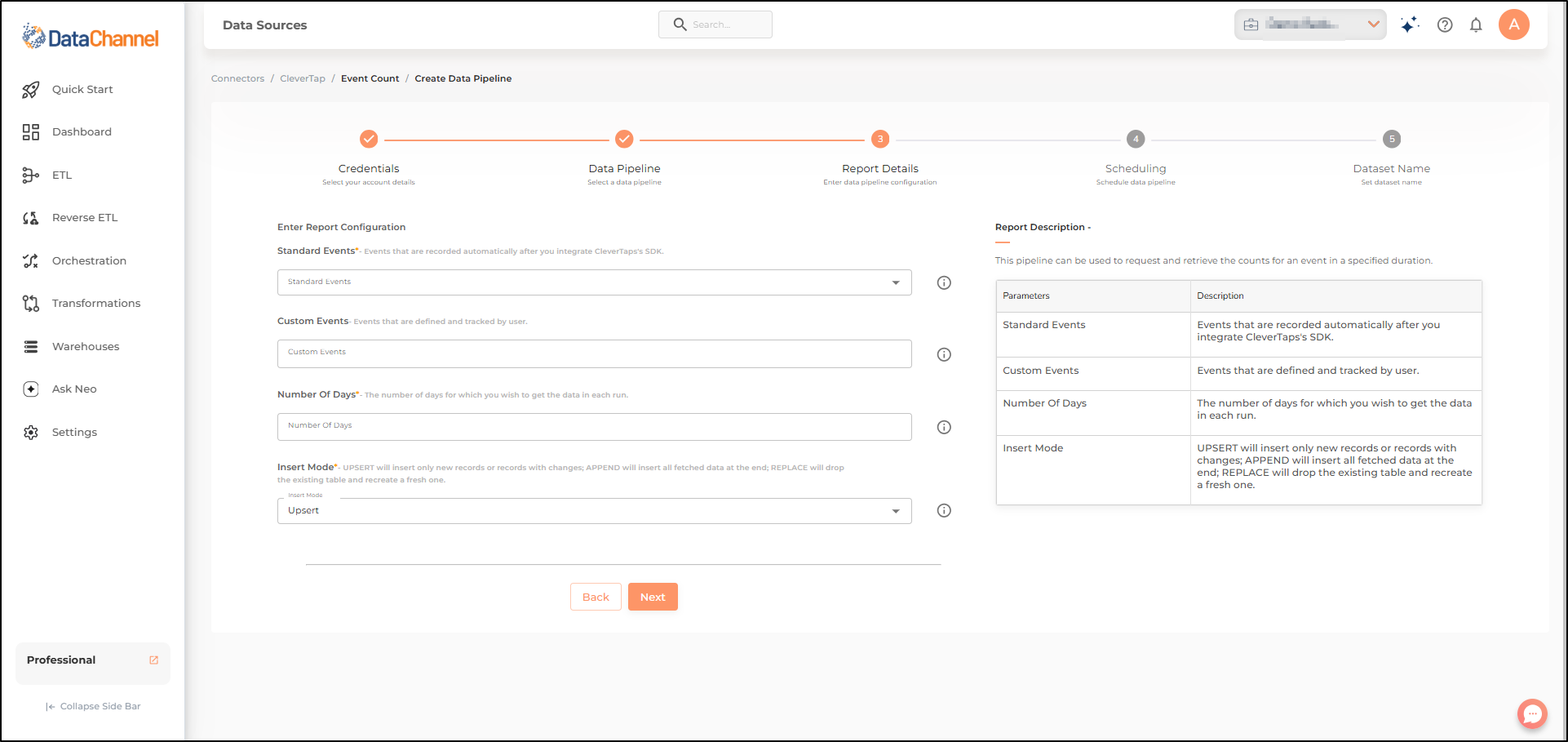Focus the Number Of Days input field
Image resolution: width=1568 pixels, height=742 pixels.
click(x=594, y=427)
